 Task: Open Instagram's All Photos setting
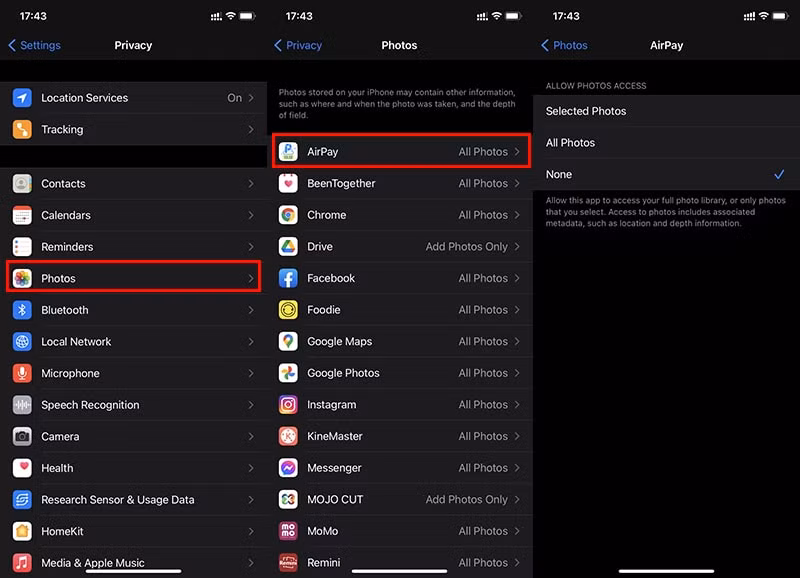489,405
